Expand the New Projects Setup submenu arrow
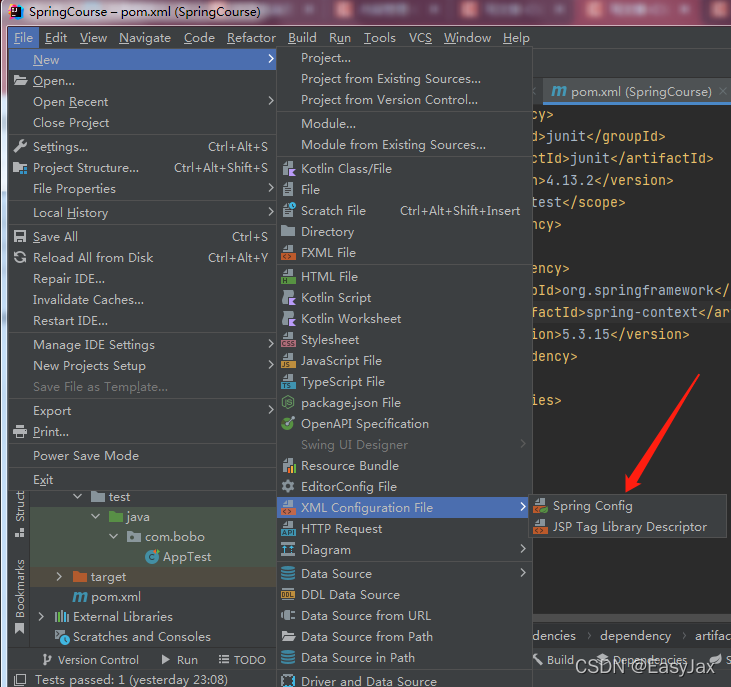The width and height of the screenshot is (731, 687). coord(271,364)
